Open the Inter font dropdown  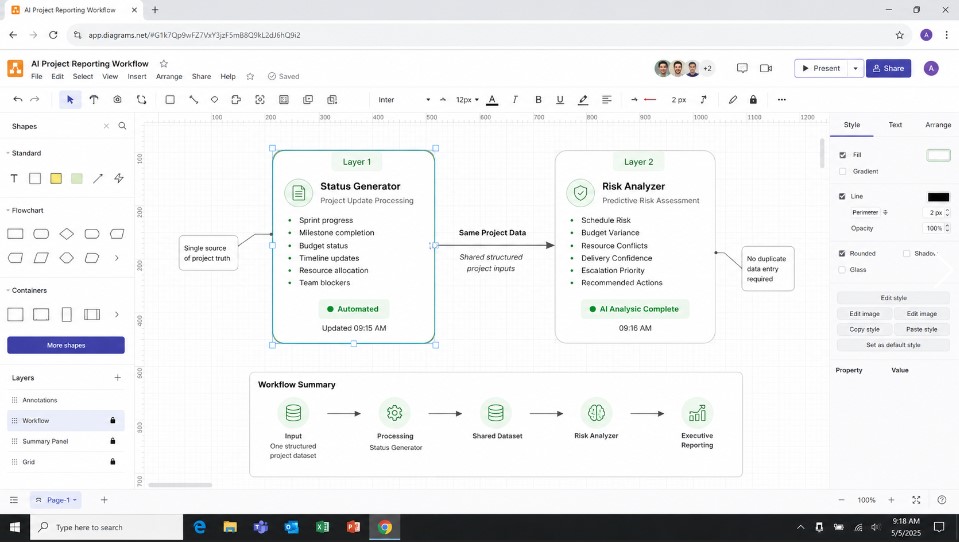click(404, 100)
